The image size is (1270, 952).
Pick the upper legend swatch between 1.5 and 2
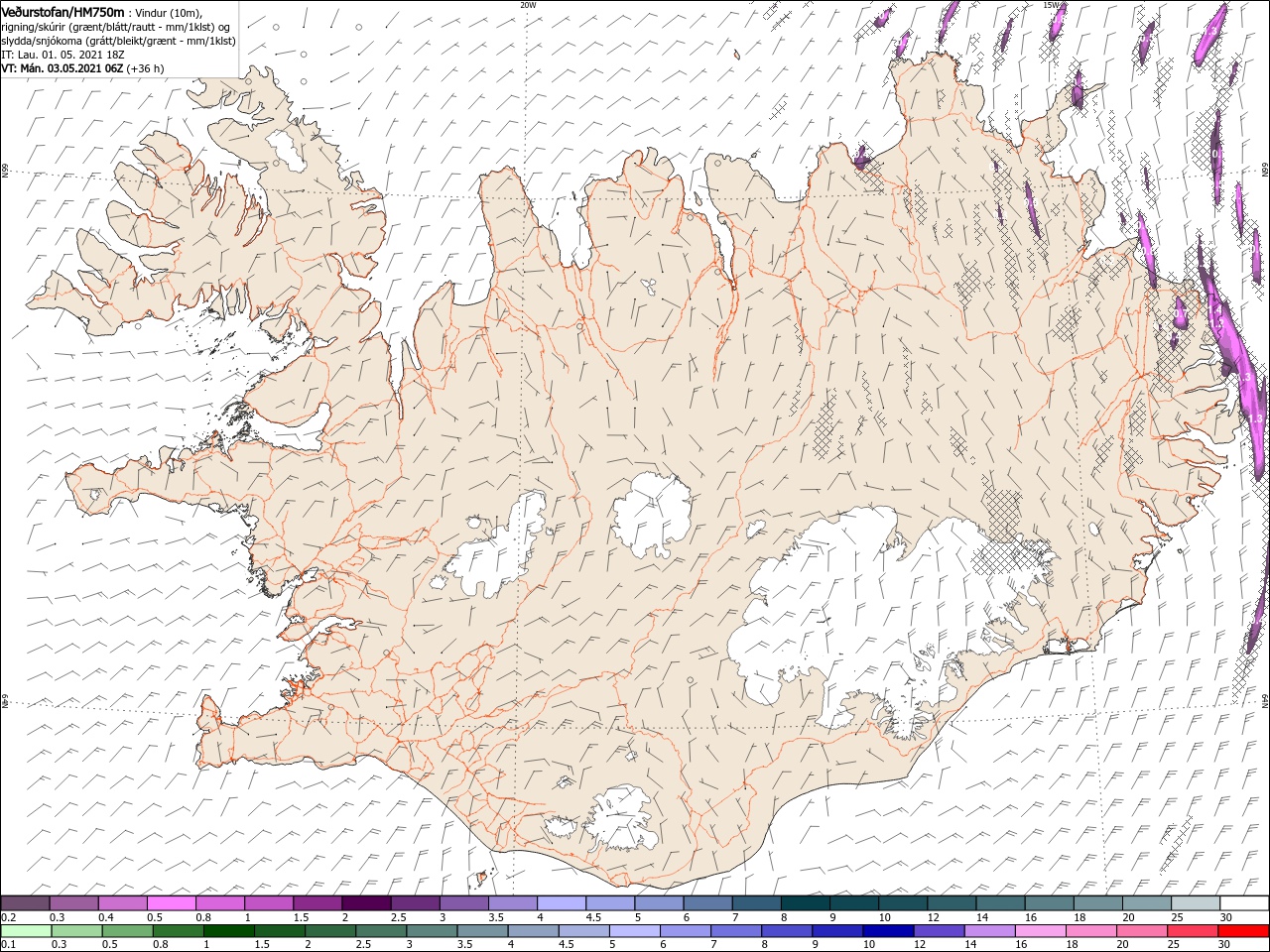pyautogui.click(x=317, y=903)
